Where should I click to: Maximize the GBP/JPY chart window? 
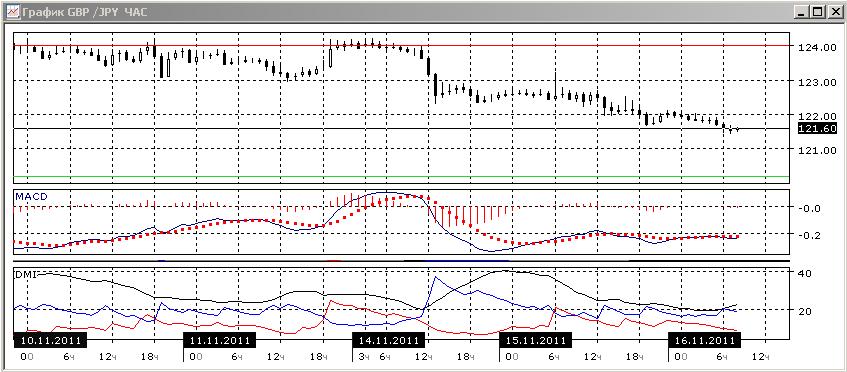817,11
